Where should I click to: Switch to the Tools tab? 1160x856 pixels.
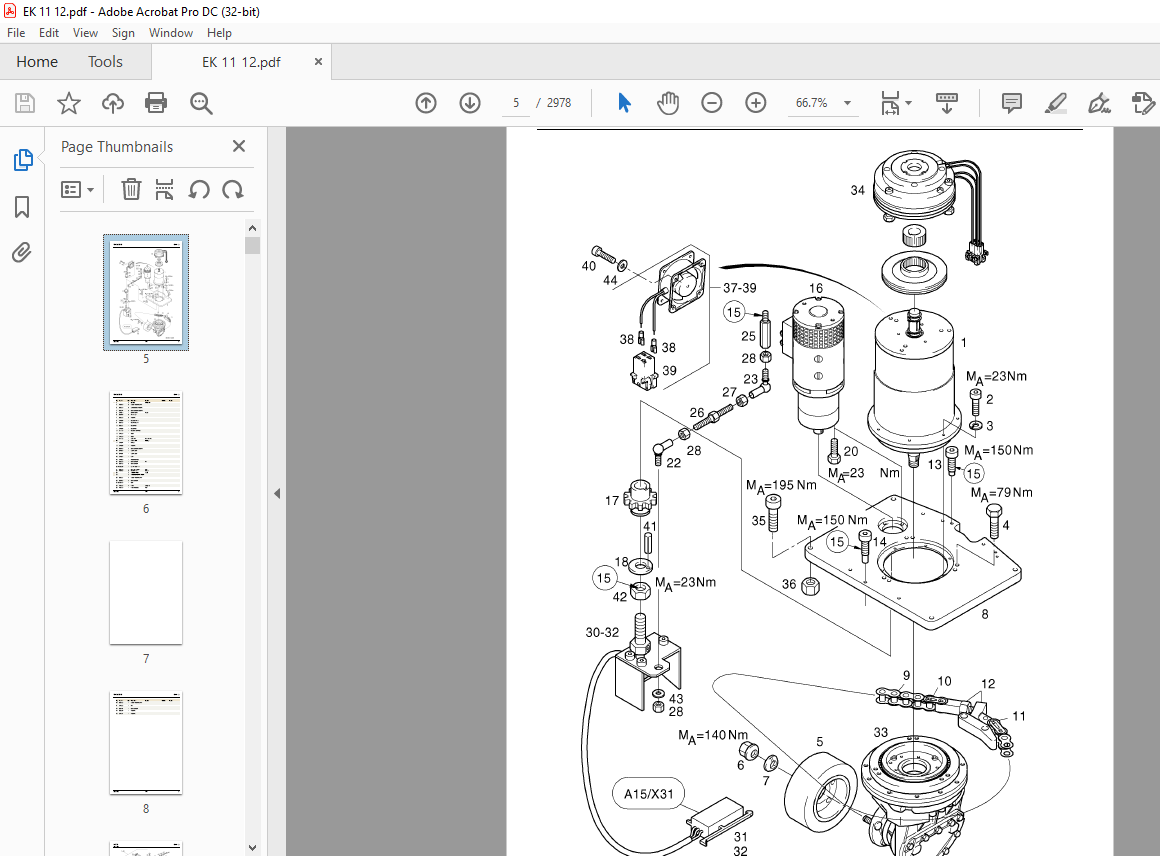tap(105, 61)
